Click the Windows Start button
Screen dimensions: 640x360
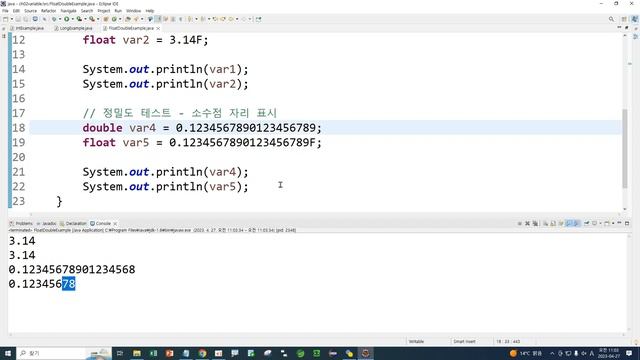pyautogui.click(x=8, y=353)
